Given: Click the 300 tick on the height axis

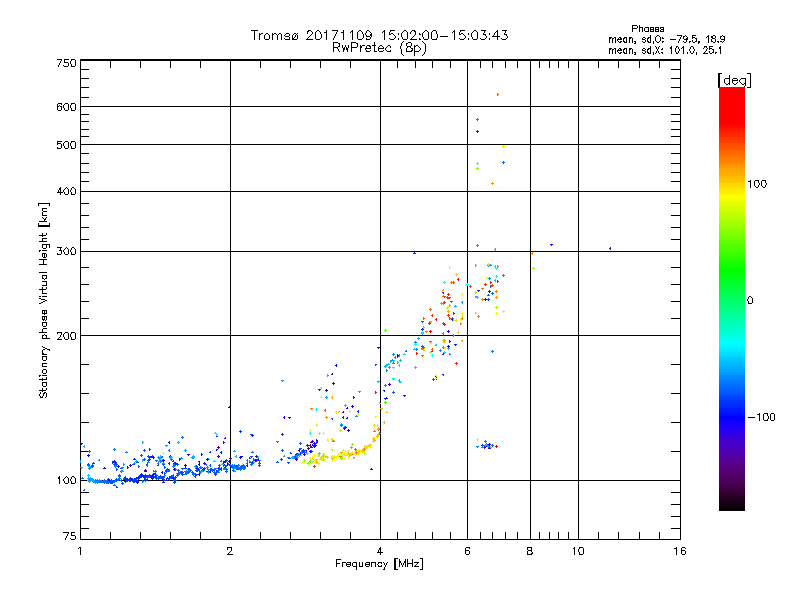Looking at the screenshot, I should pyautogui.click(x=66, y=251).
